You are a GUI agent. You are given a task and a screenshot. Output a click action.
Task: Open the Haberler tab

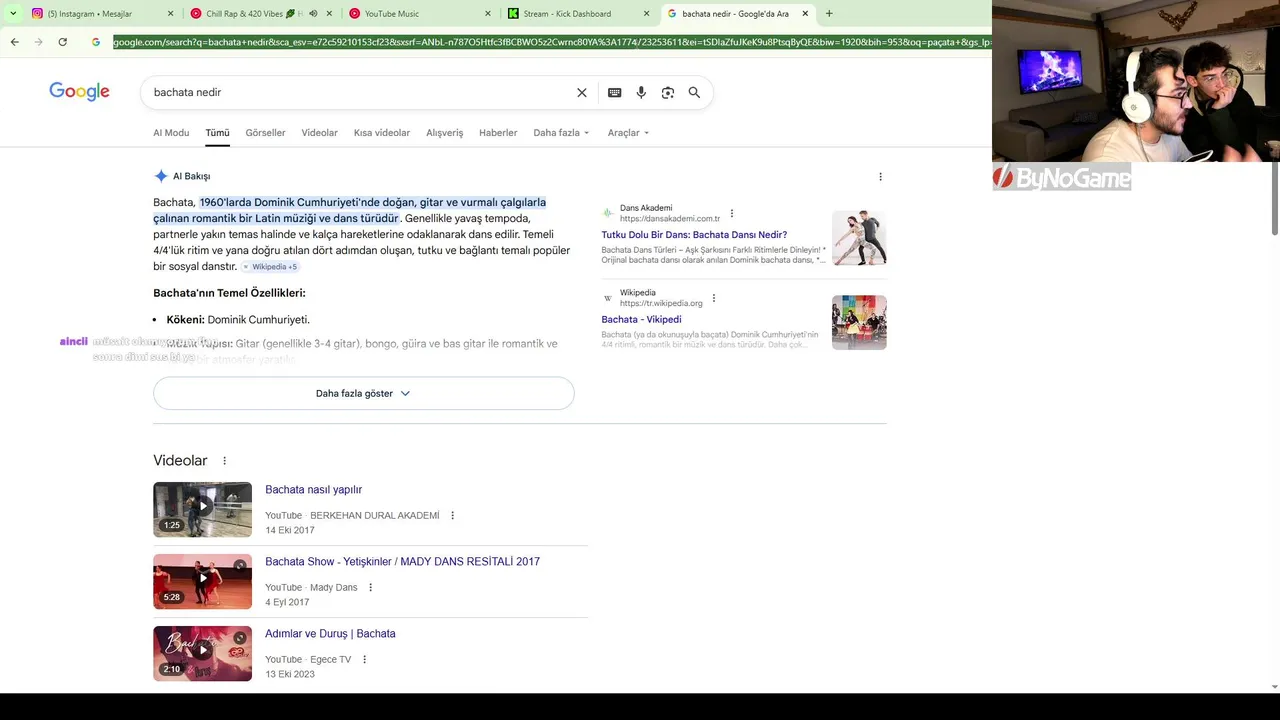coord(498,132)
